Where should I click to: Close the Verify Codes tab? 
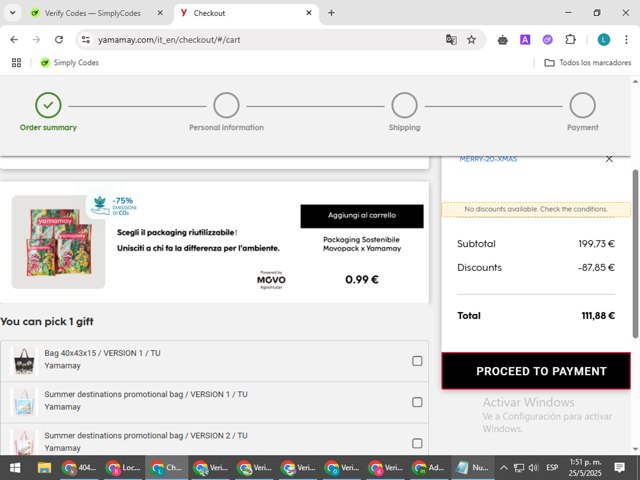click(x=160, y=13)
